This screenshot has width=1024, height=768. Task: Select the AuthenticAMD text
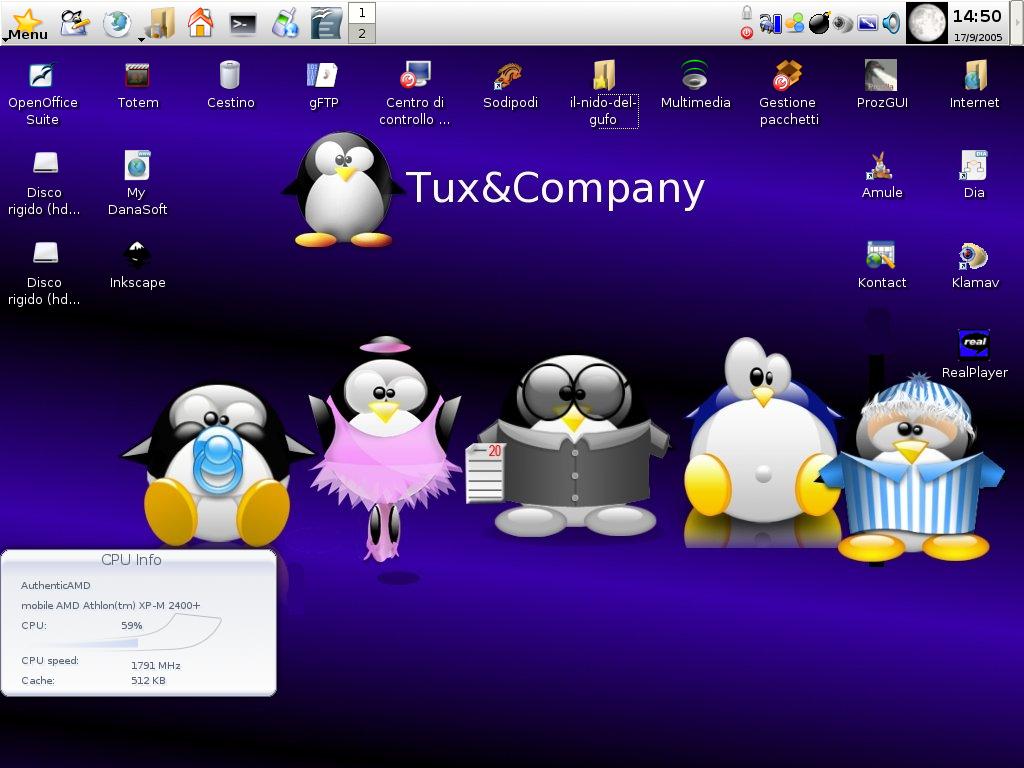click(x=56, y=586)
